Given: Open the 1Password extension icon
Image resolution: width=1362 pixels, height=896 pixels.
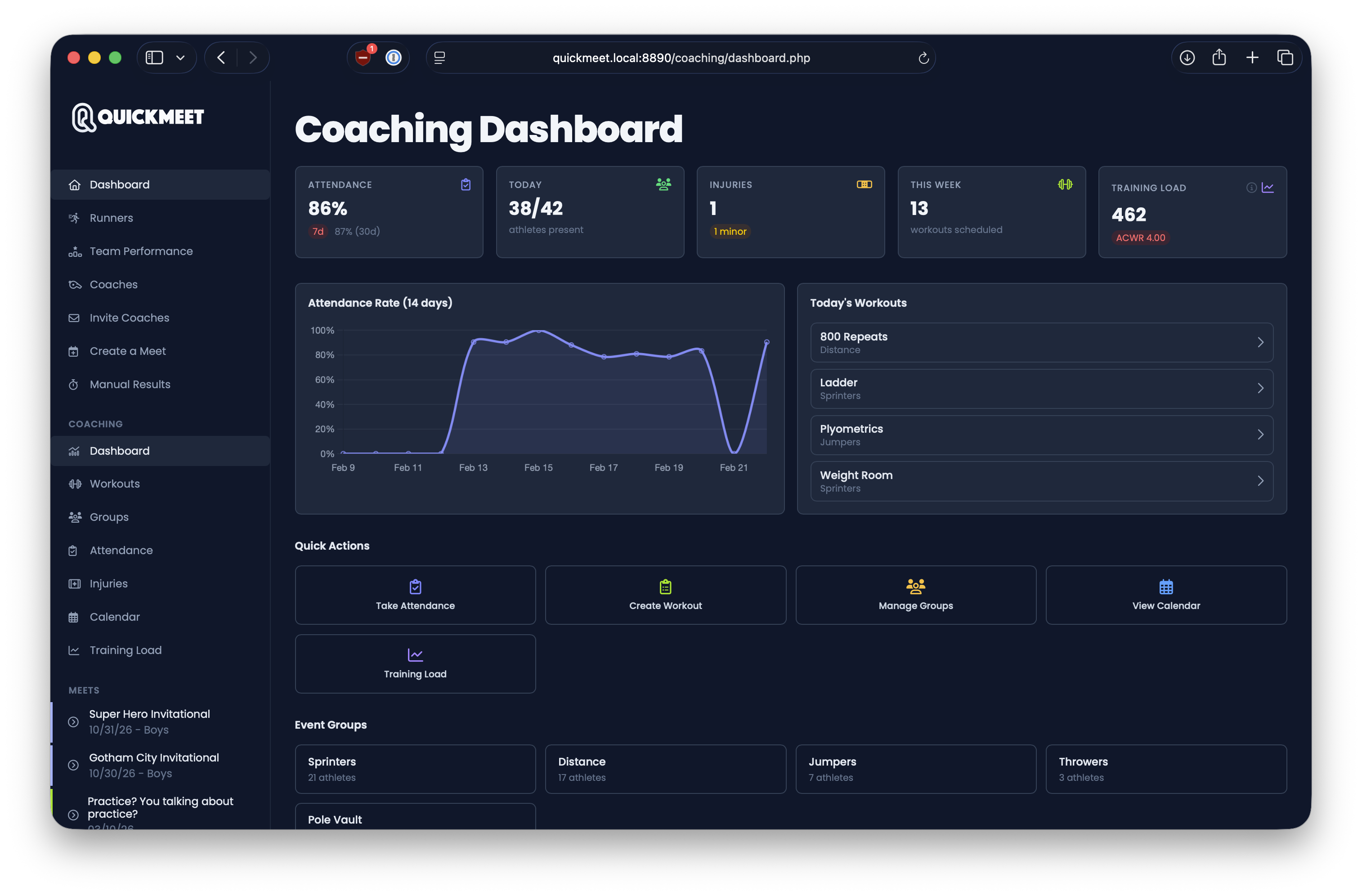Looking at the screenshot, I should tap(394, 58).
